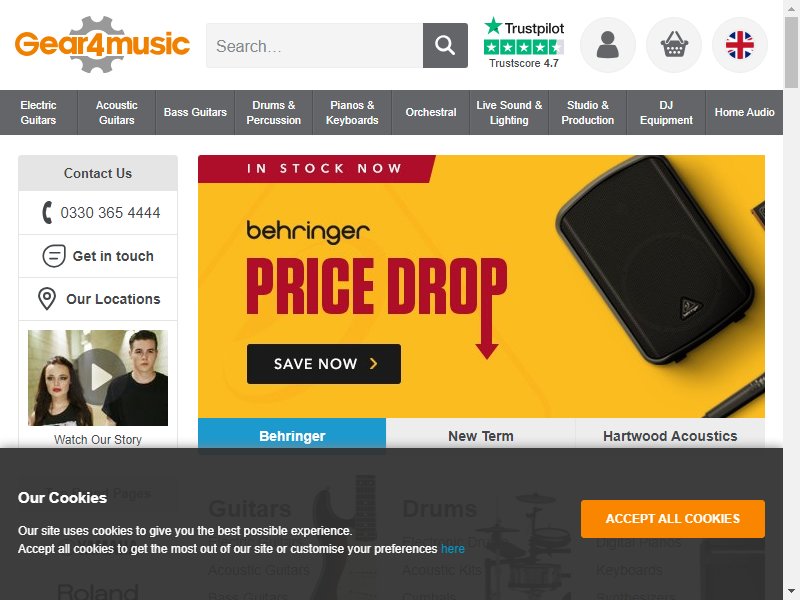Image resolution: width=800 pixels, height=600 pixels.
Task: Switch to the Hartwood Acoustics banner tab
Action: (x=670, y=436)
